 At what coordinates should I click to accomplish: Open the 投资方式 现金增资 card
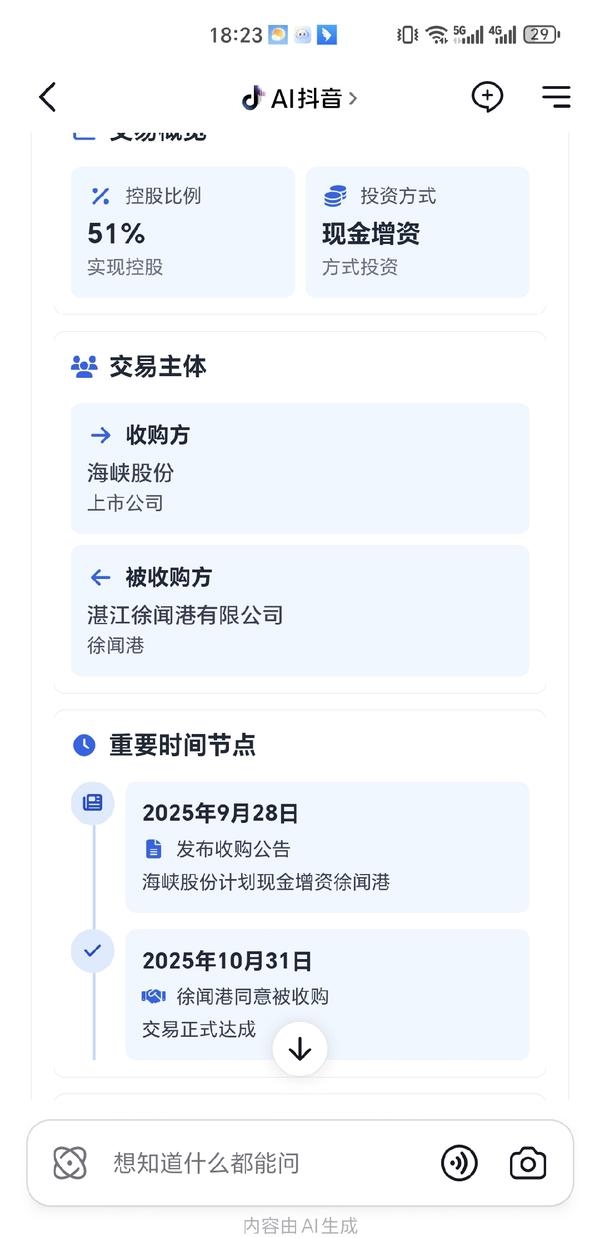[x=417, y=232]
